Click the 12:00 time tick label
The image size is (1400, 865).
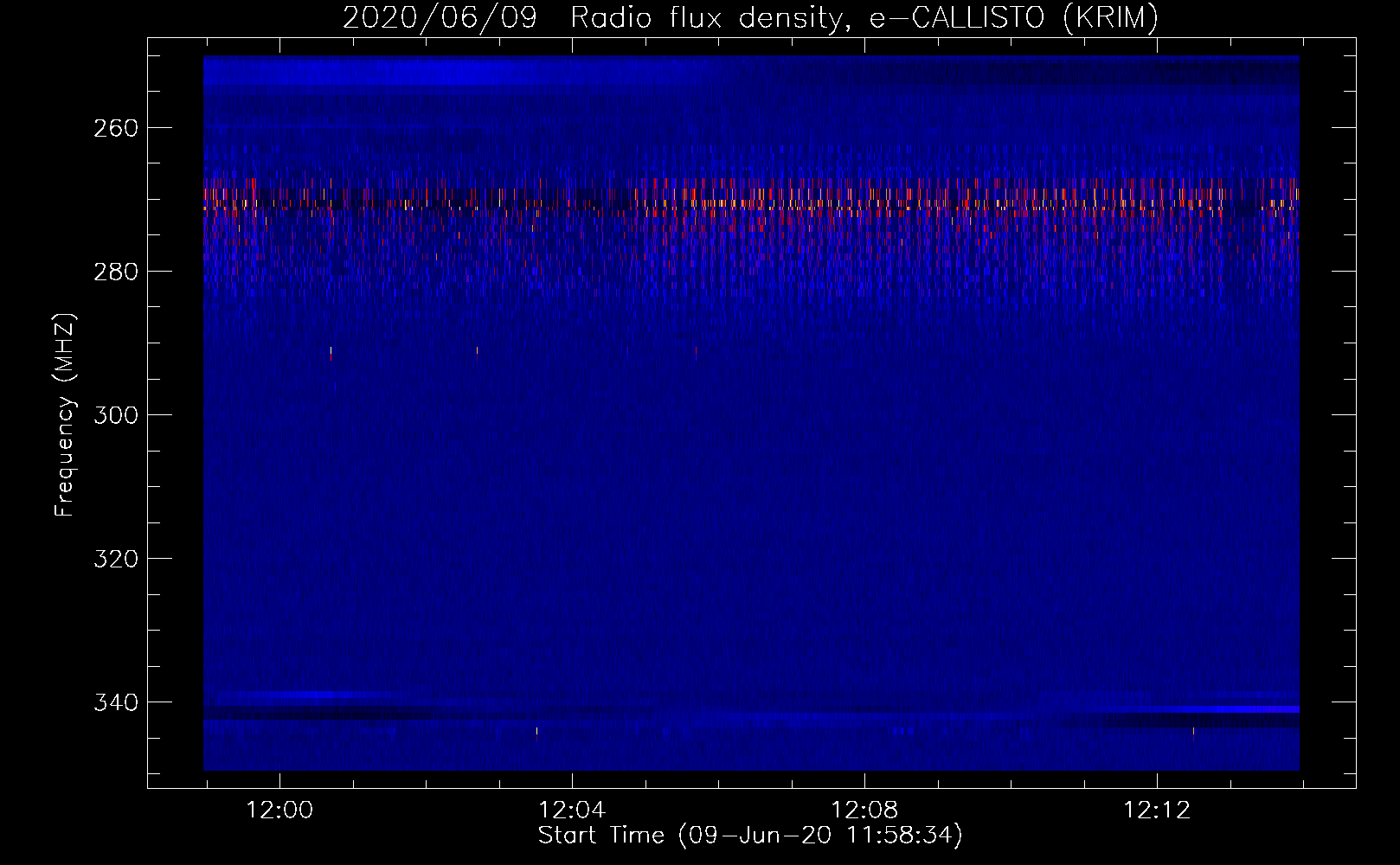(279, 811)
